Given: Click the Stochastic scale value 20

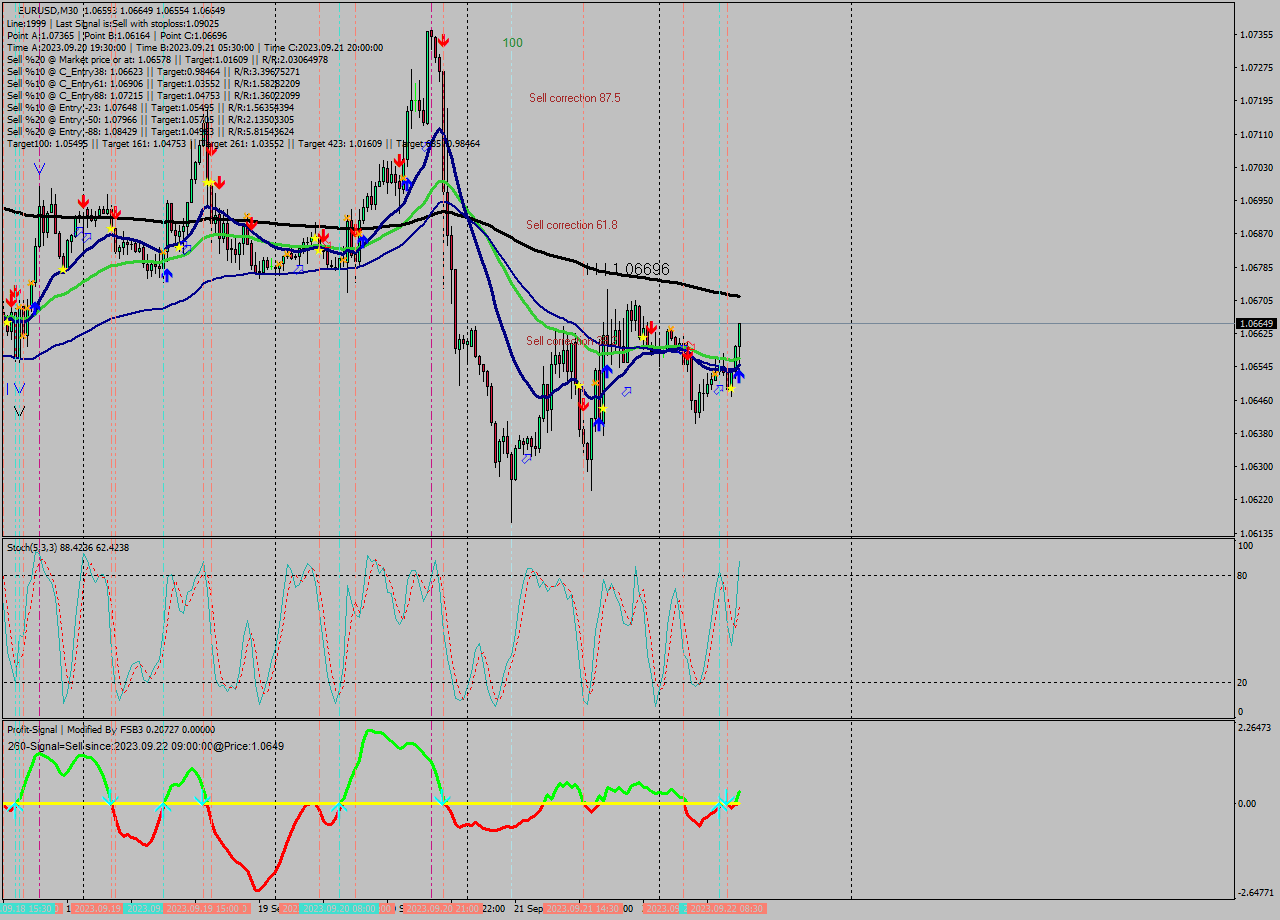Looking at the screenshot, I should [1243, 682].
